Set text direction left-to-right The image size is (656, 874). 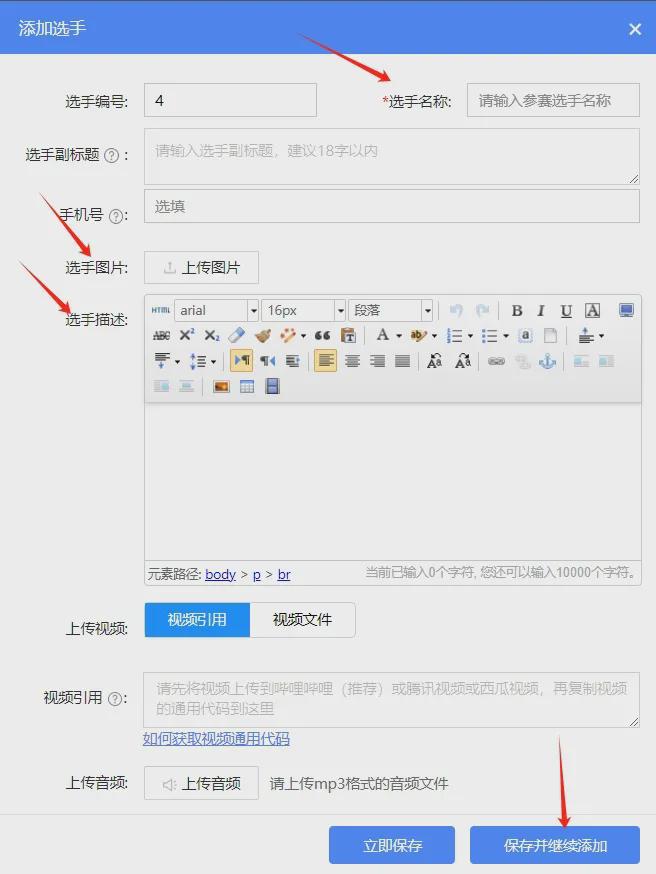point(242,361)
